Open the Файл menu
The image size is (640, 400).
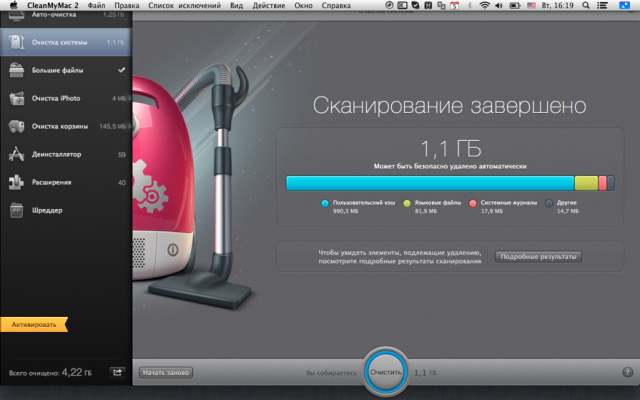[96, 5]
